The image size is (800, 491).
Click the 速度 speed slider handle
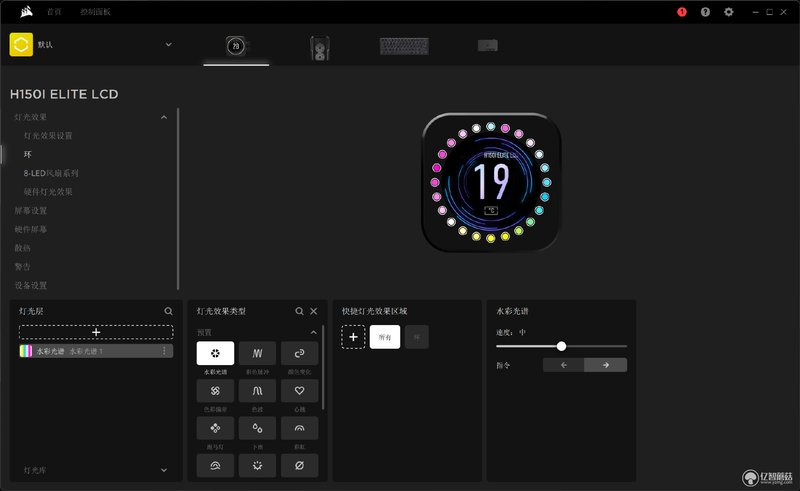tap(561, 346)
